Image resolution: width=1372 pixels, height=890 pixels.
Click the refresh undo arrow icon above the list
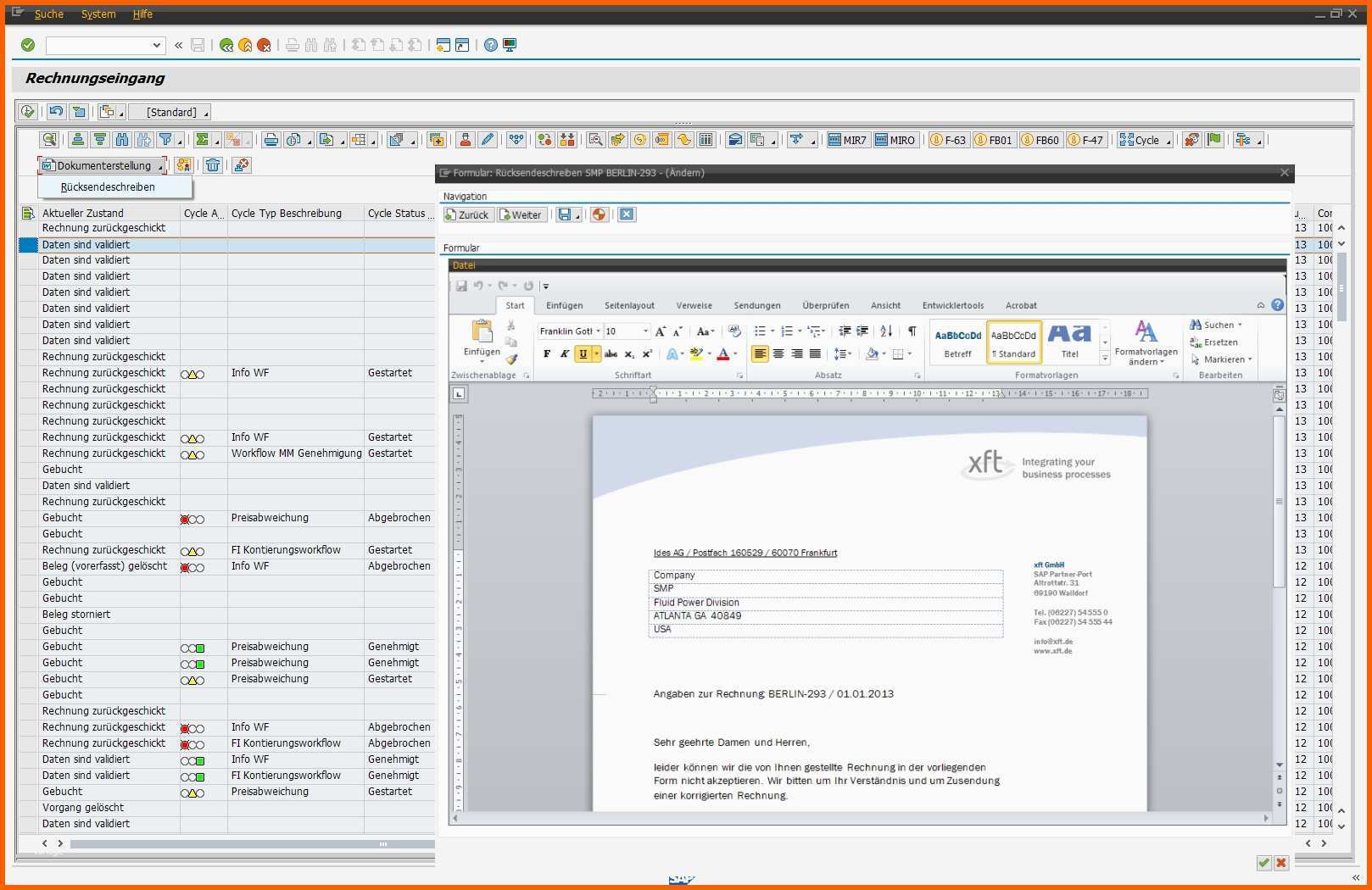tap(56, 112)
